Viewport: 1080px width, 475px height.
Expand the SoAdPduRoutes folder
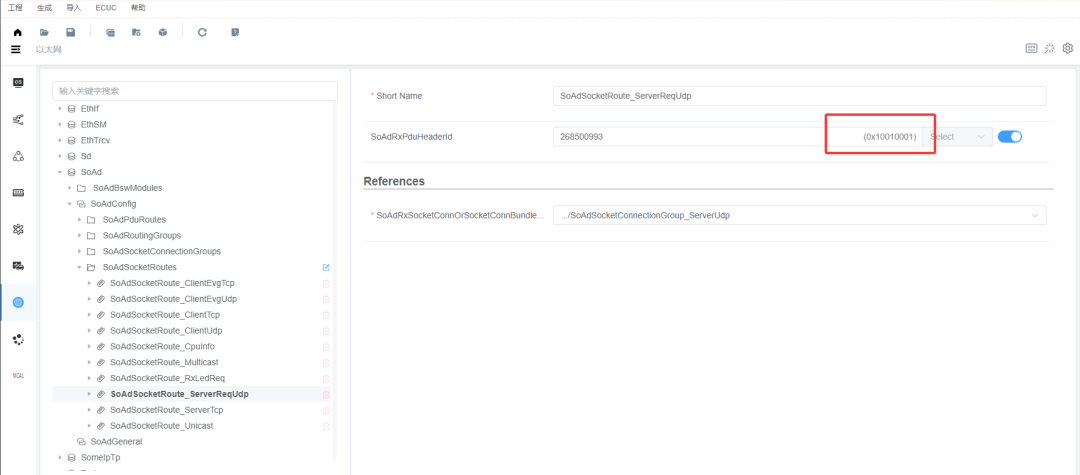pyautogui.click(x=79, y=220)
